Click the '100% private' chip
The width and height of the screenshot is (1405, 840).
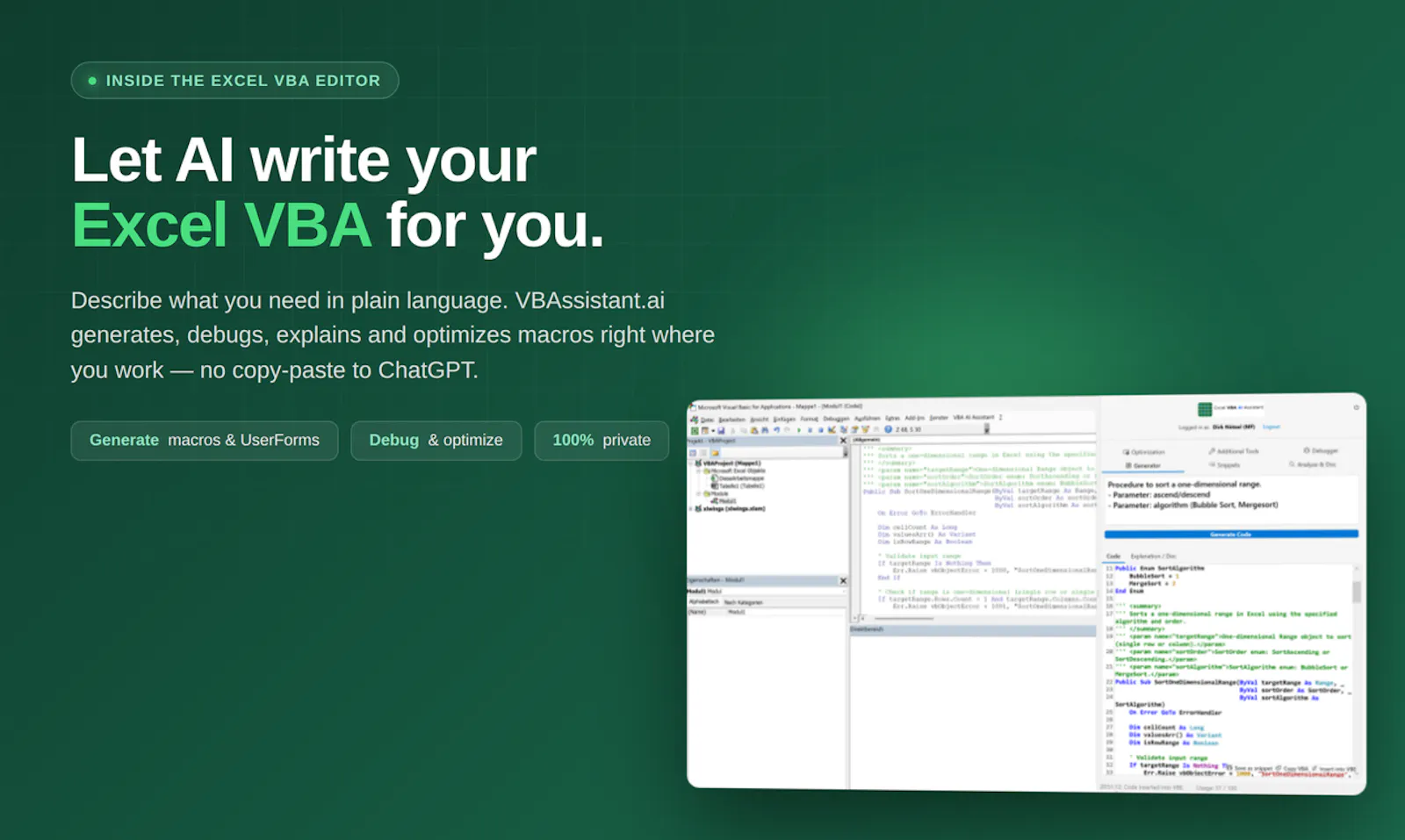pyautogui.click(x=602, y=441)
